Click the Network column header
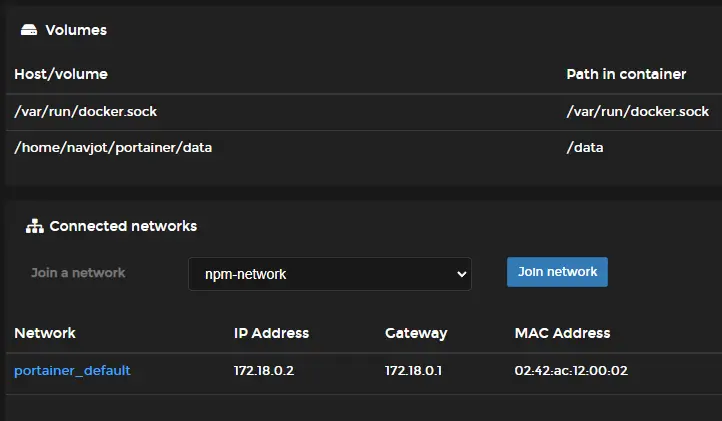This screenshot has height=421, width=722. click(45, 333)
